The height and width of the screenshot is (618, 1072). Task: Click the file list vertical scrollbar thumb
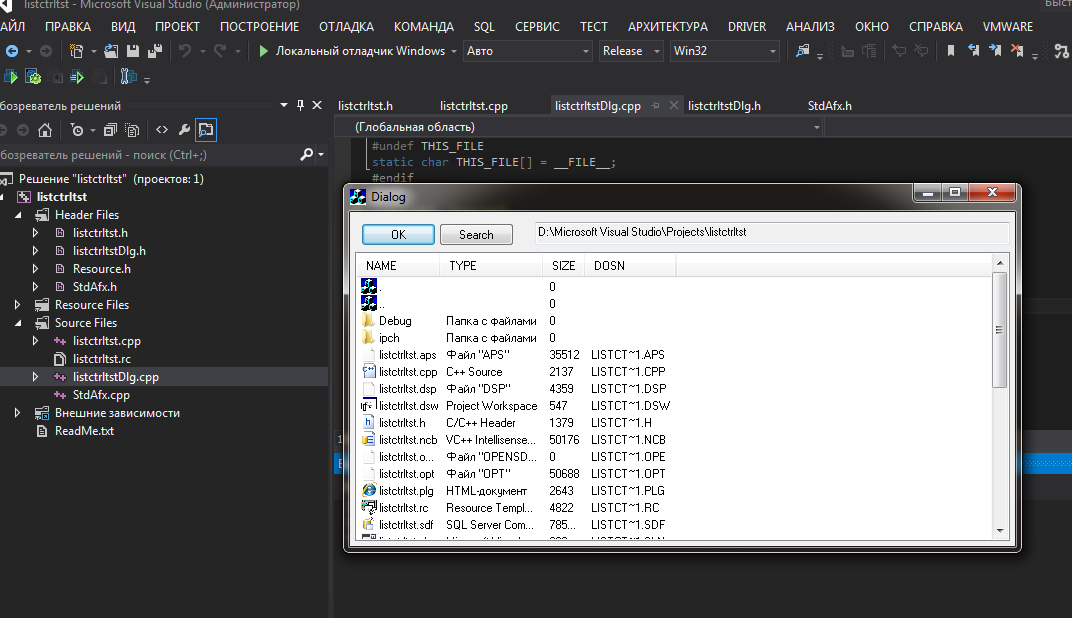[x=999, y=330]
